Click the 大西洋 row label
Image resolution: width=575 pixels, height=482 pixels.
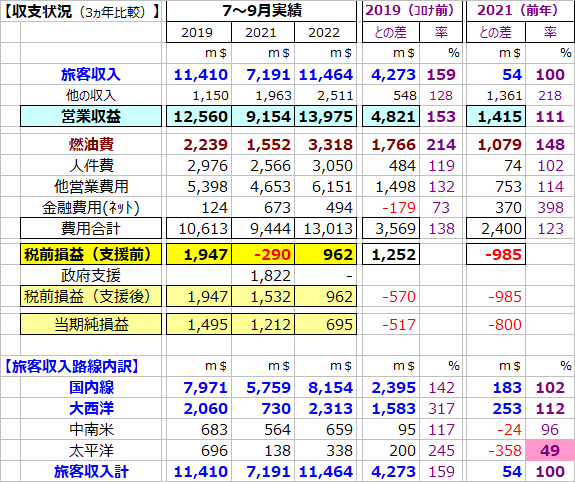point(91,408)
